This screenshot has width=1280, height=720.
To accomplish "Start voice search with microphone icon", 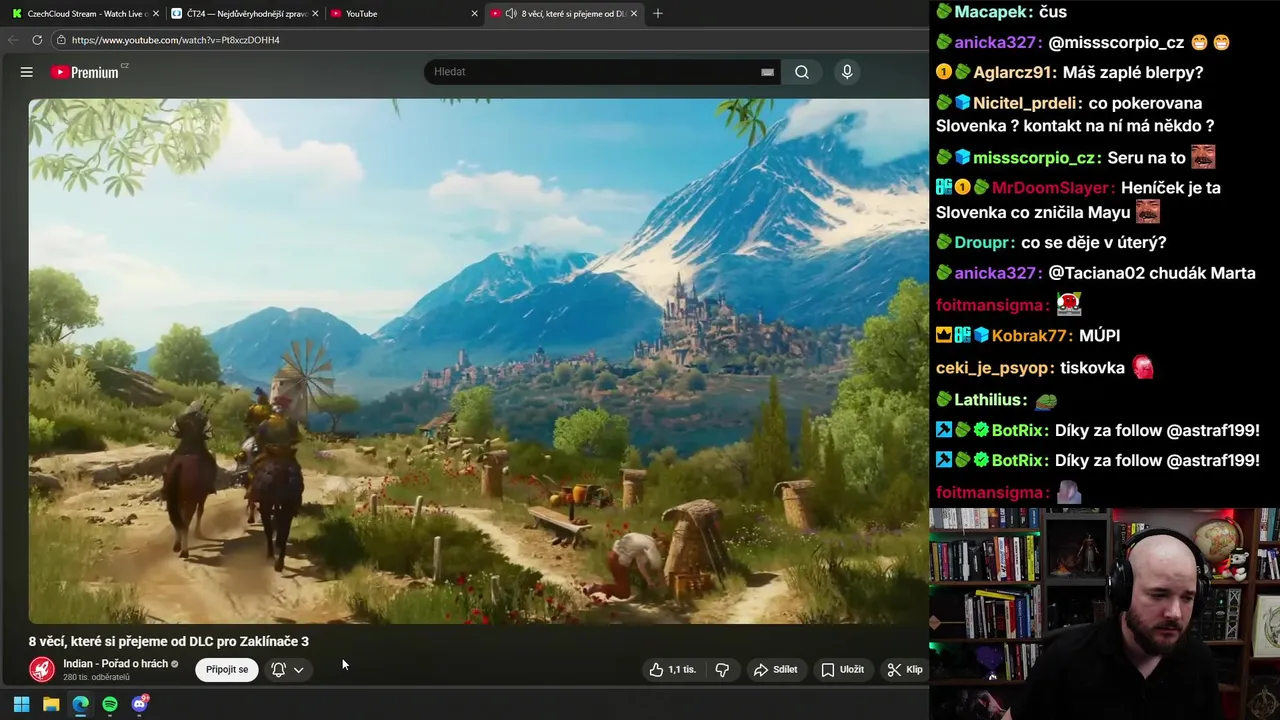I will (x=847, y=72).
